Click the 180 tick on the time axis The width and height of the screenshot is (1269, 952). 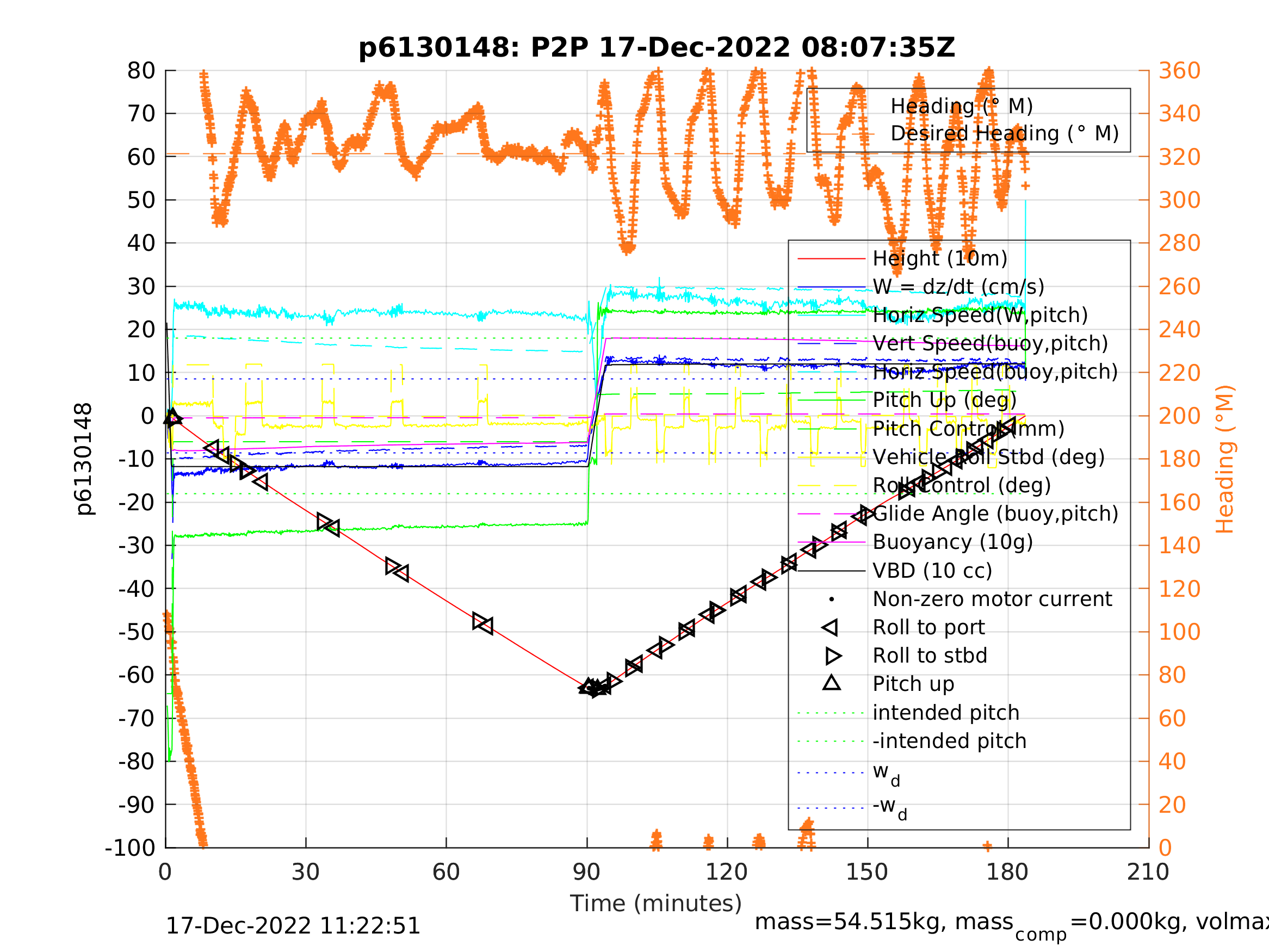1007,873
